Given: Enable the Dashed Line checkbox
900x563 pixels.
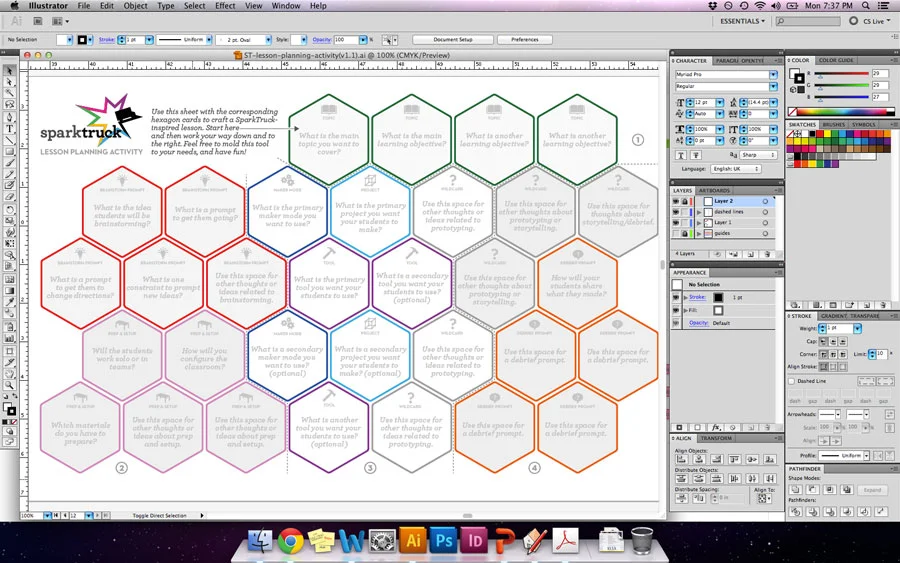Looking at the screenshot, I should pyautogui.click(x=792, y=381).
